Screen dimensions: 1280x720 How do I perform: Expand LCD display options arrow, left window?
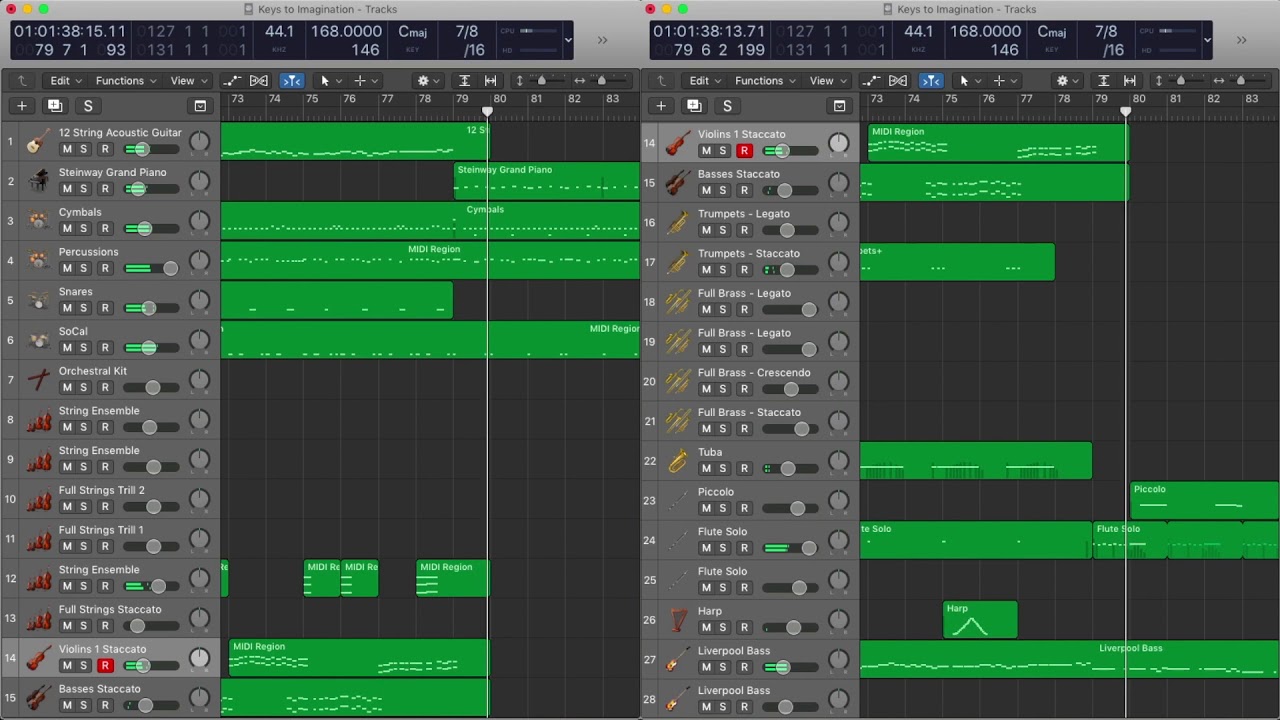tap(569, 41)
